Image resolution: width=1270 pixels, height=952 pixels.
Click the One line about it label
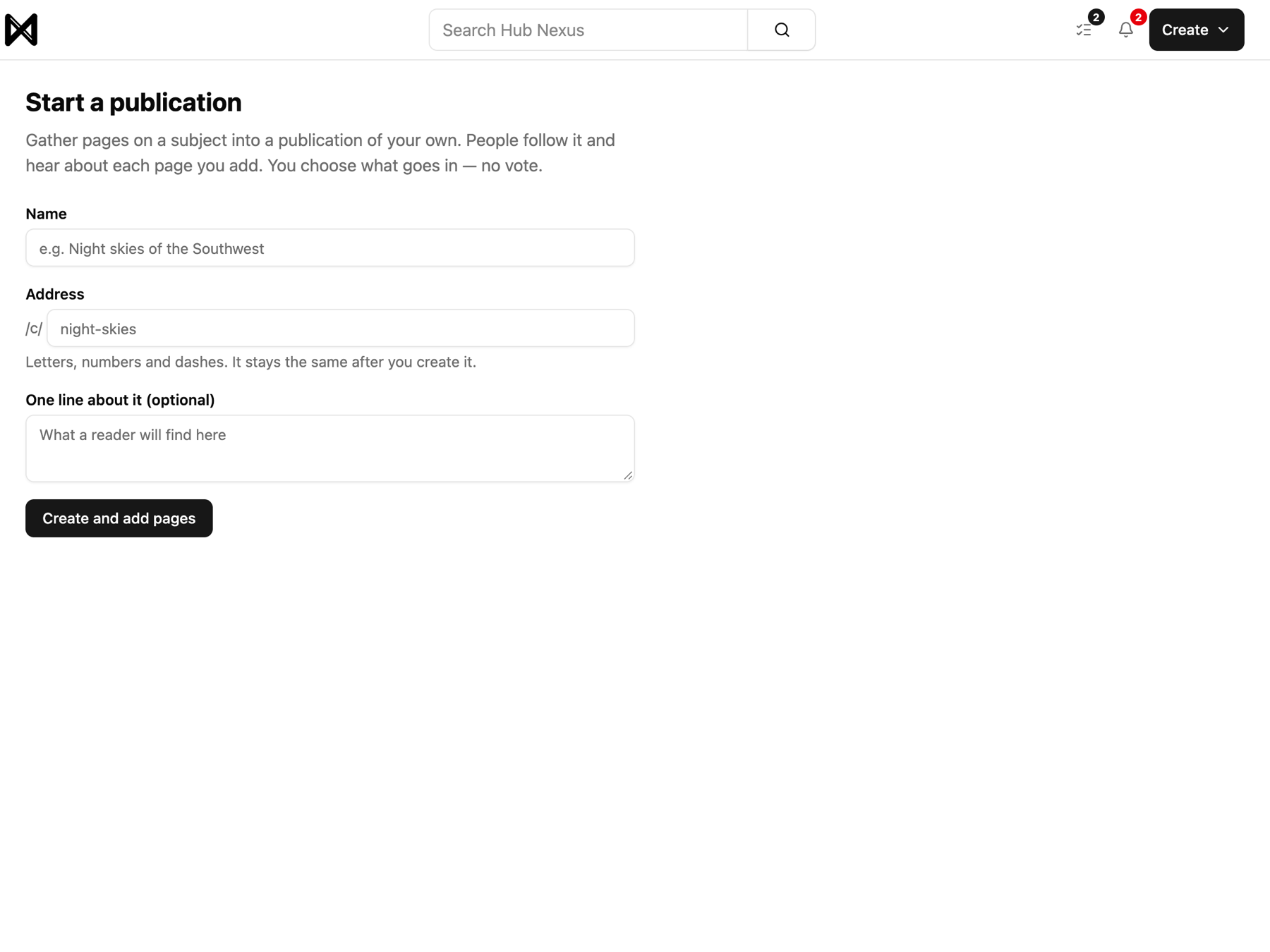tap(120, 400)
